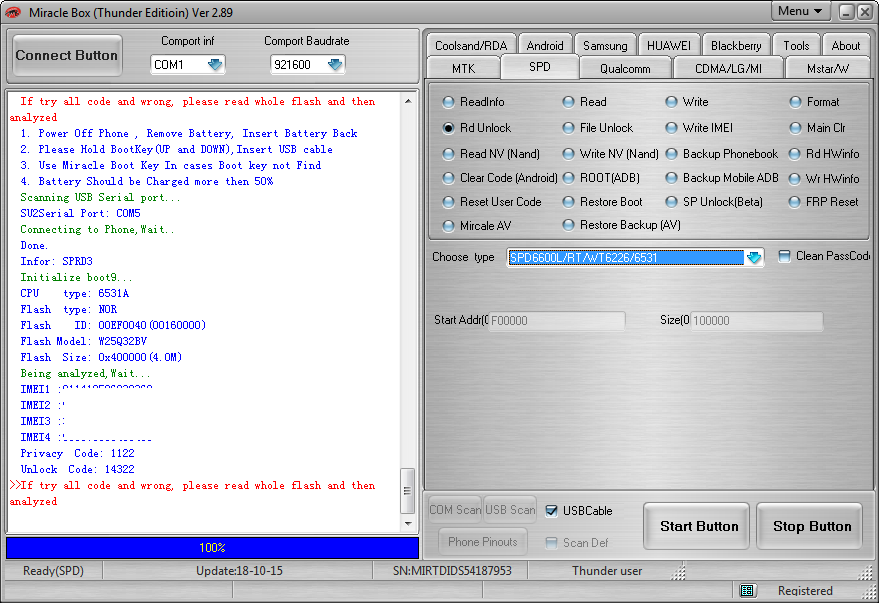Click the Stop Button

pos(809,526)
